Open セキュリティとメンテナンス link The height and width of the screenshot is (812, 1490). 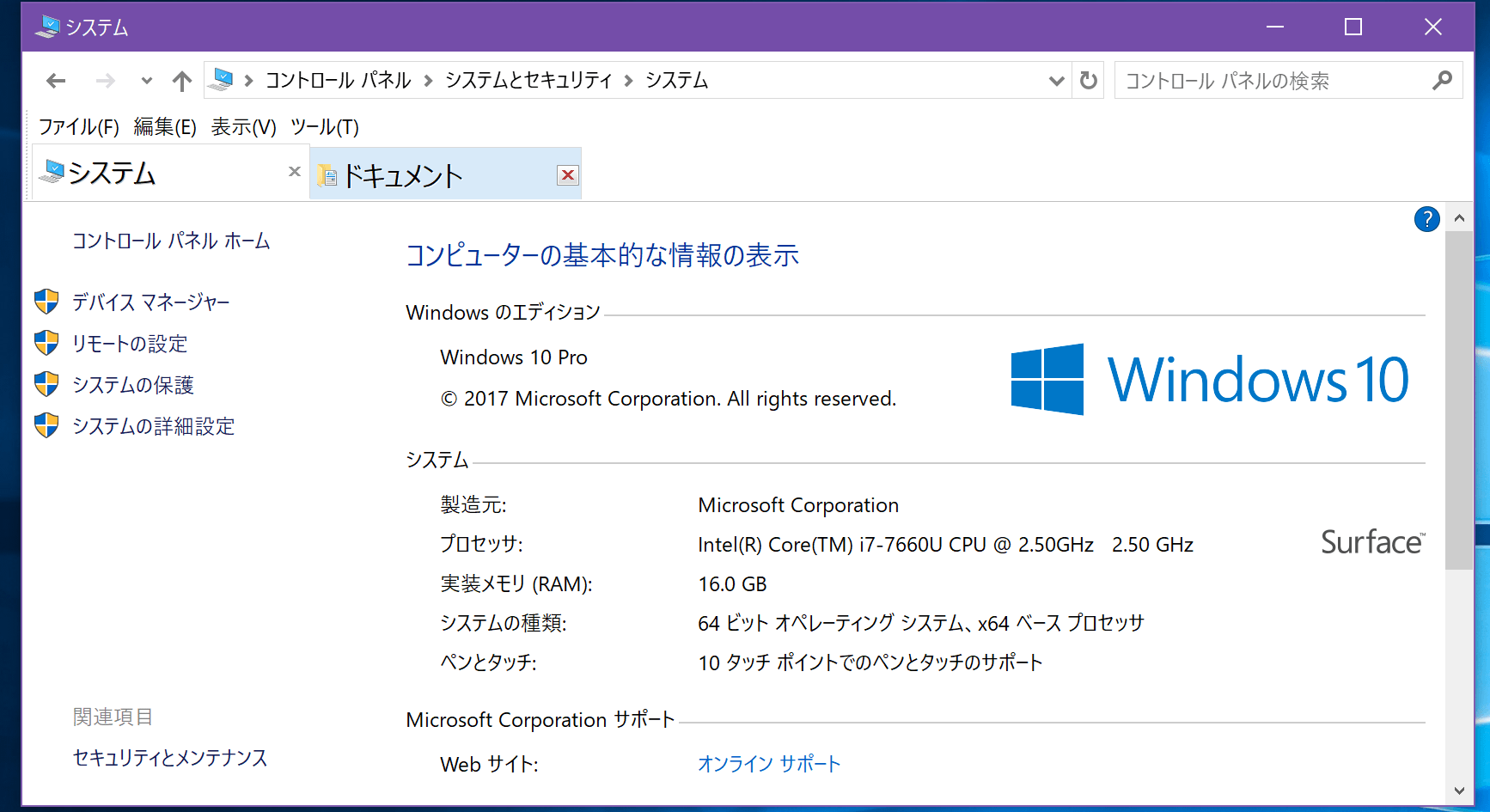170,758
